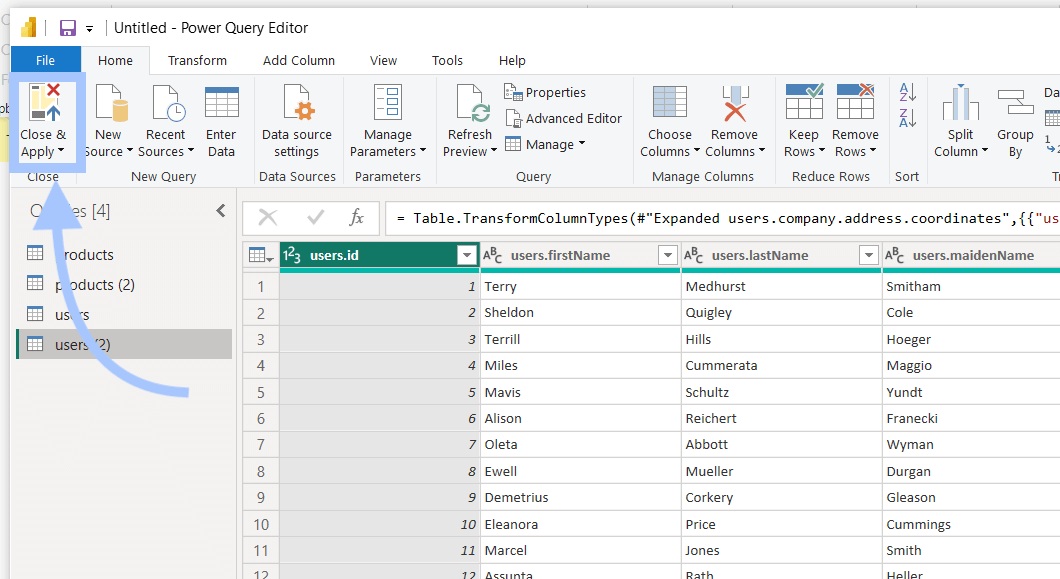
Task: Open query Properties
Action: point(545,92)
